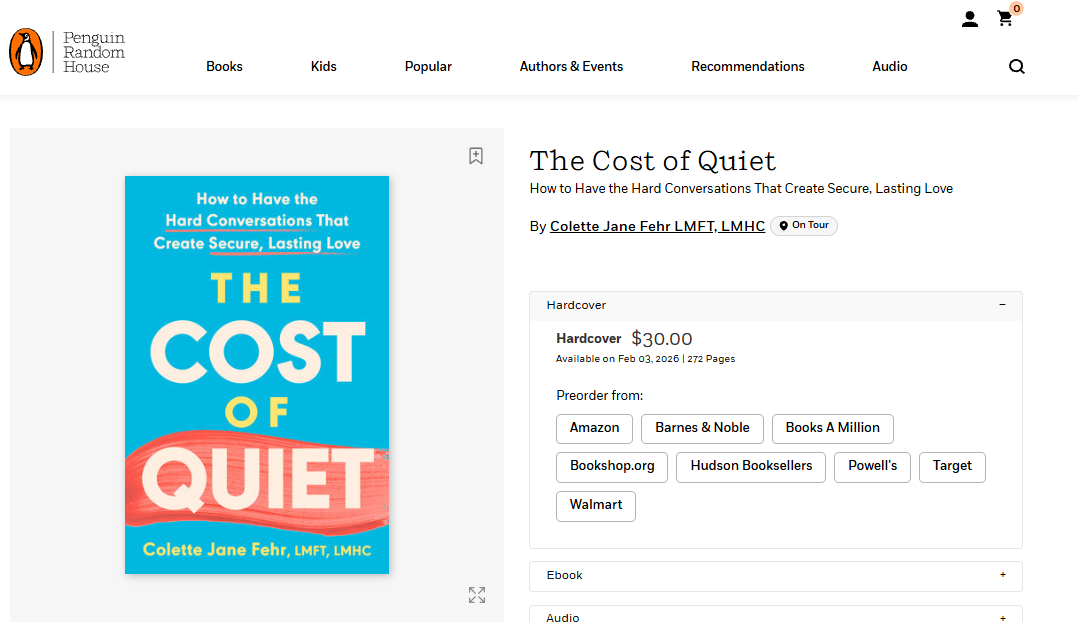The height and width of the screenshot is (622, 1078).
Task: Open site search magnifier icon
Action: tap(1017, 67)
